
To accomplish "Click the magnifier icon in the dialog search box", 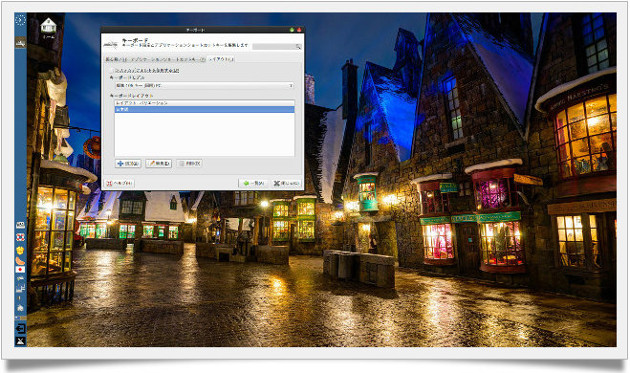I will click(x=298, y=47).
